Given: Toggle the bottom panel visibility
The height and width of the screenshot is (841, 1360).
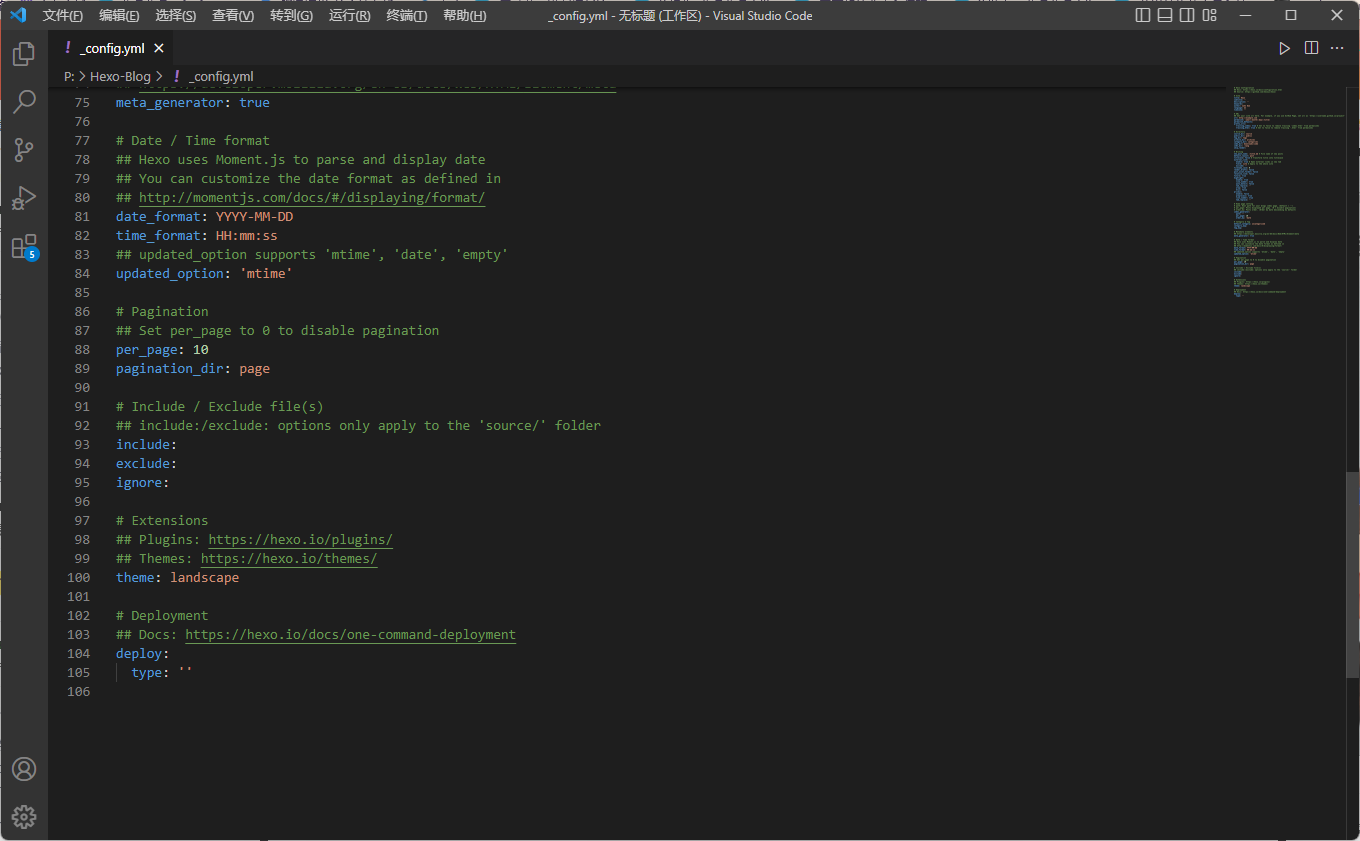Looking at the screenshot, I should (x=1165, y=16).
